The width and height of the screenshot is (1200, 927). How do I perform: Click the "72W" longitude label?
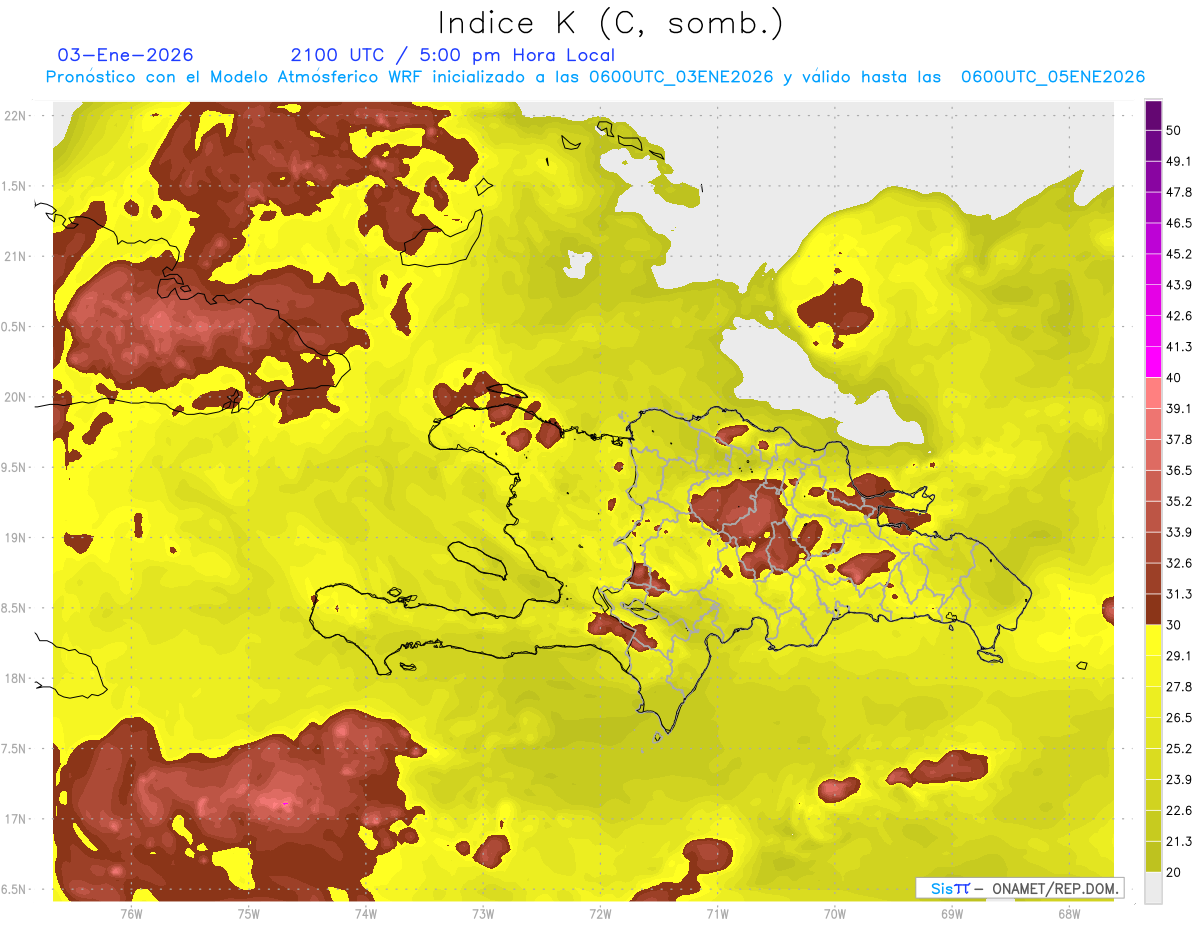point(600,913)
